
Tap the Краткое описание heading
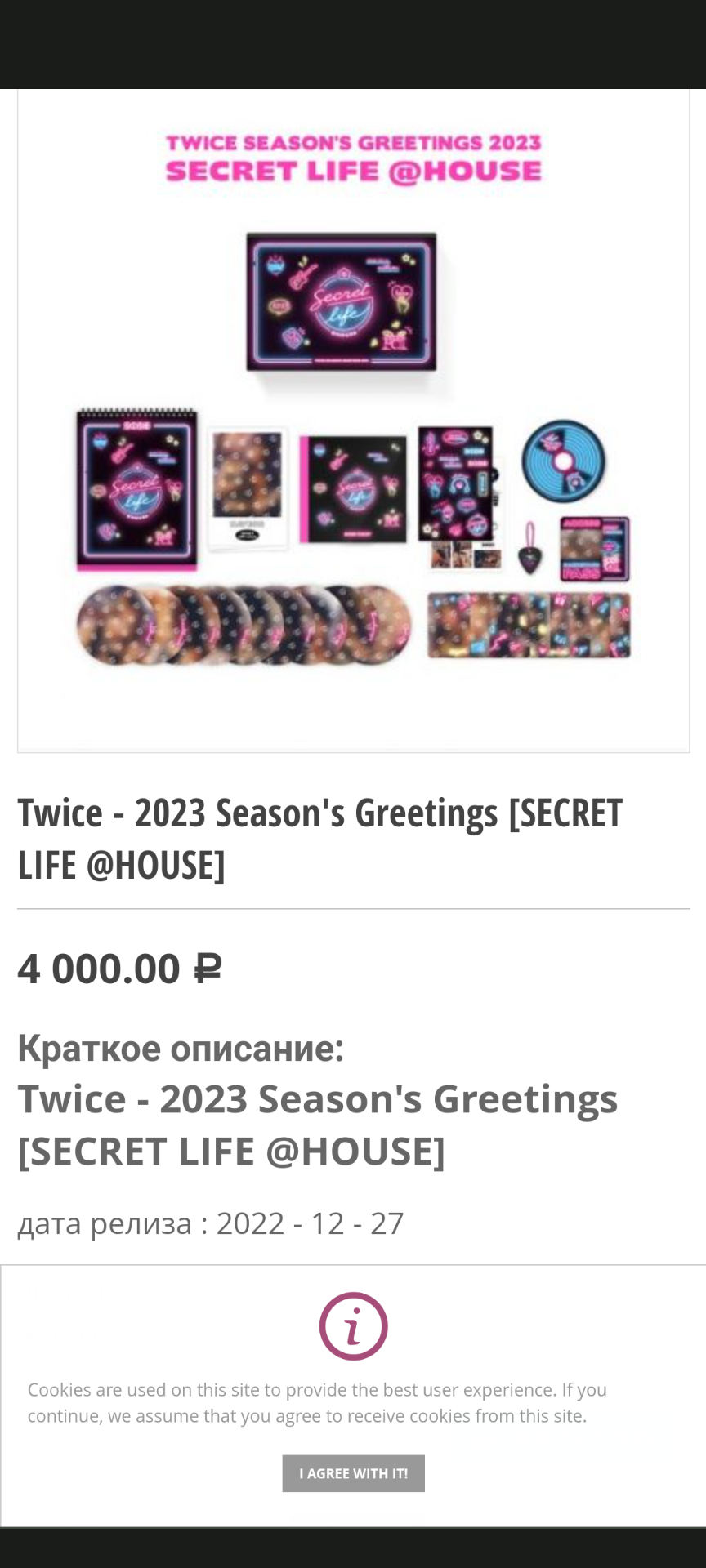(x=181, y=1048)
